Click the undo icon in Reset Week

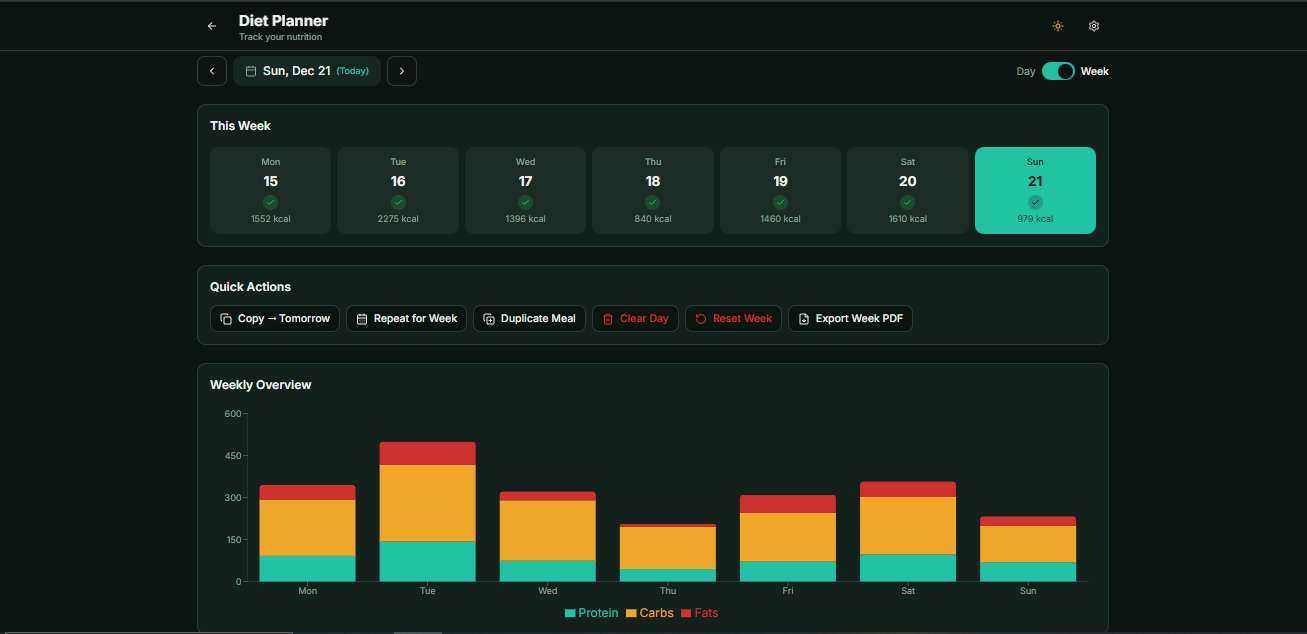[700, 318]
